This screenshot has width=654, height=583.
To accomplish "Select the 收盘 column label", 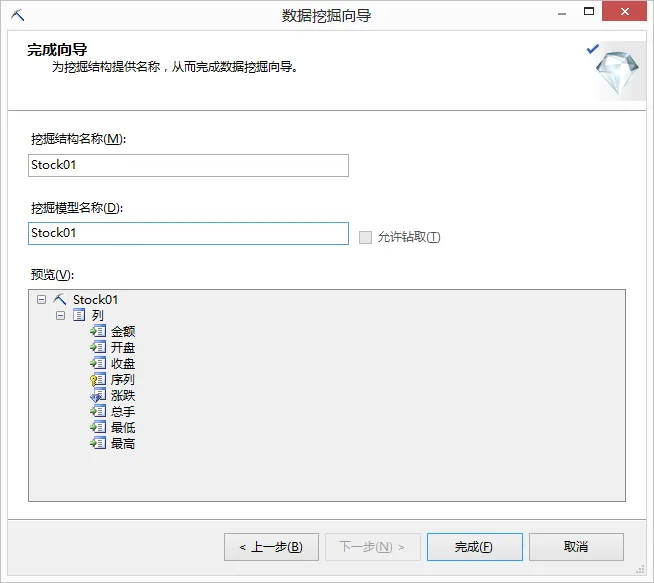I will pos(123,363).
